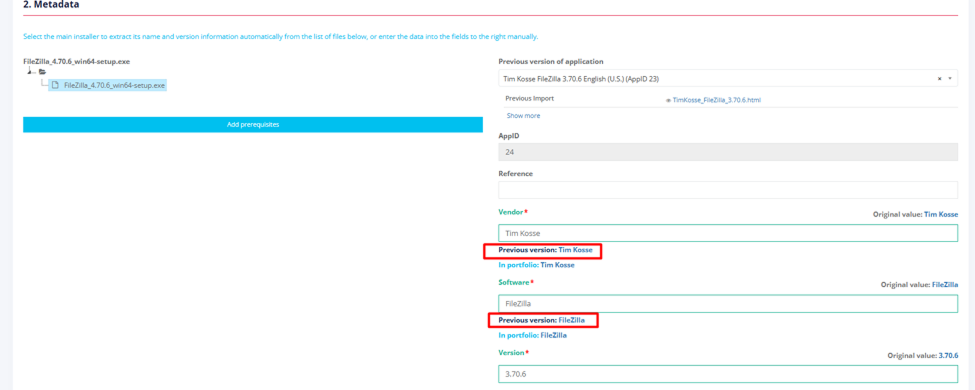The width and height of the screenshot is (975, 390).
Task: Click the Vendor input containing Tim Kosse
Action: point(728,233)
